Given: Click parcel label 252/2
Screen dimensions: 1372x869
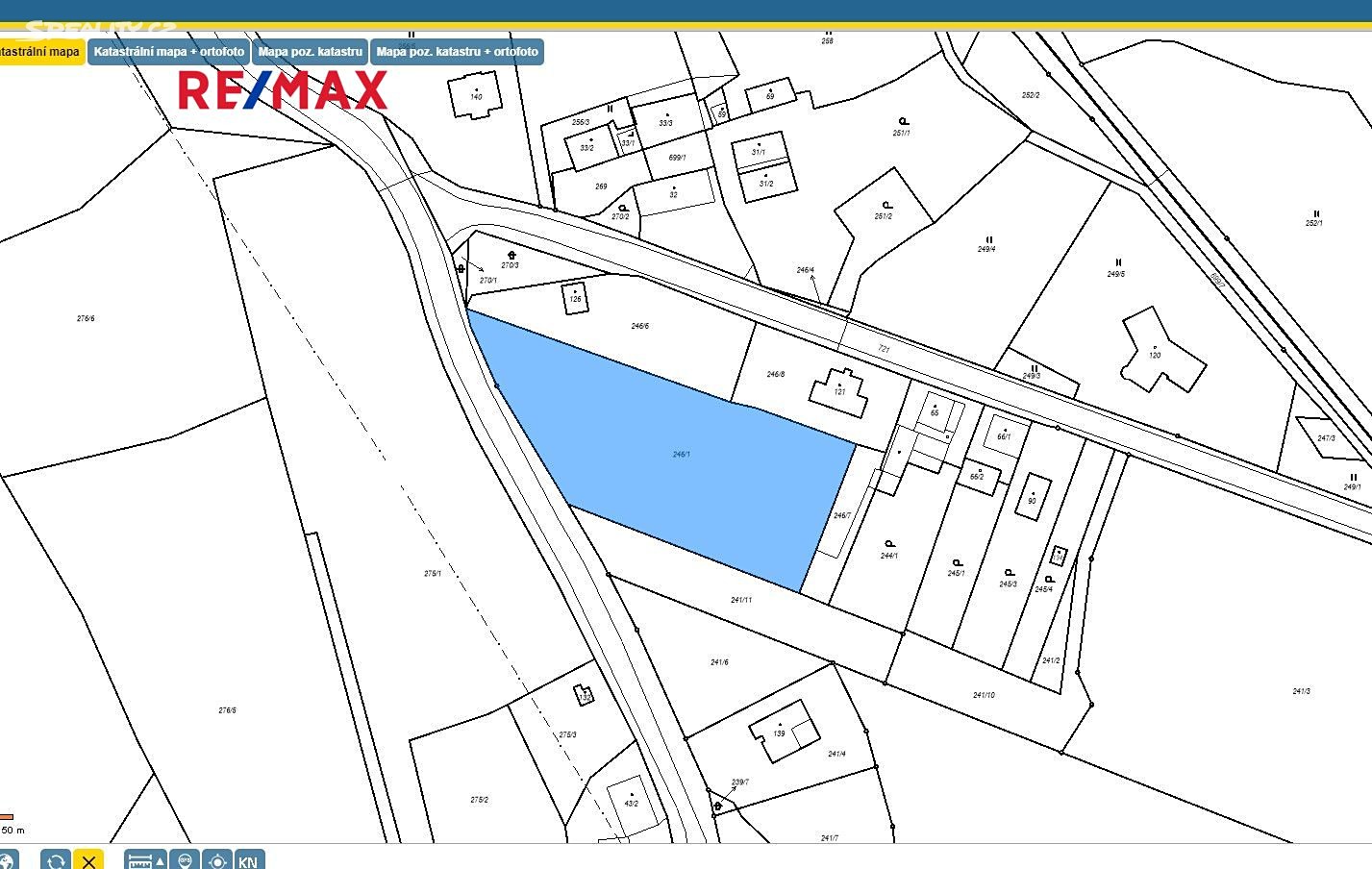Looking at the screenshot, I should click(x=1031, y=95).
